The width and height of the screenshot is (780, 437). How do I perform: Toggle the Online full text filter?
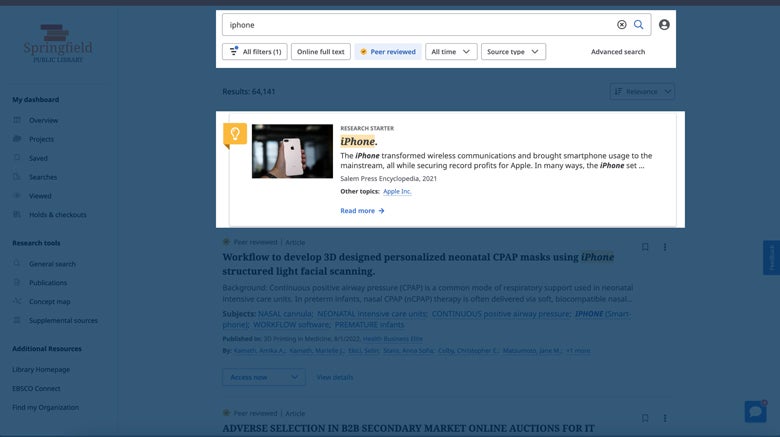pyautogui.click(x=321, y=52)
